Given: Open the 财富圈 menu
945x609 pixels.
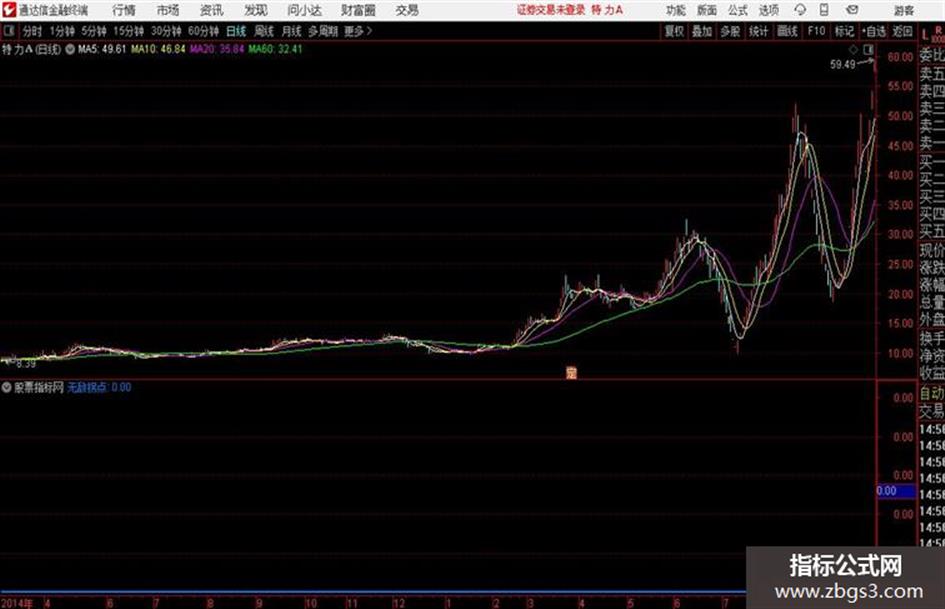Looking at the screenshot, I should click(358, 10).
